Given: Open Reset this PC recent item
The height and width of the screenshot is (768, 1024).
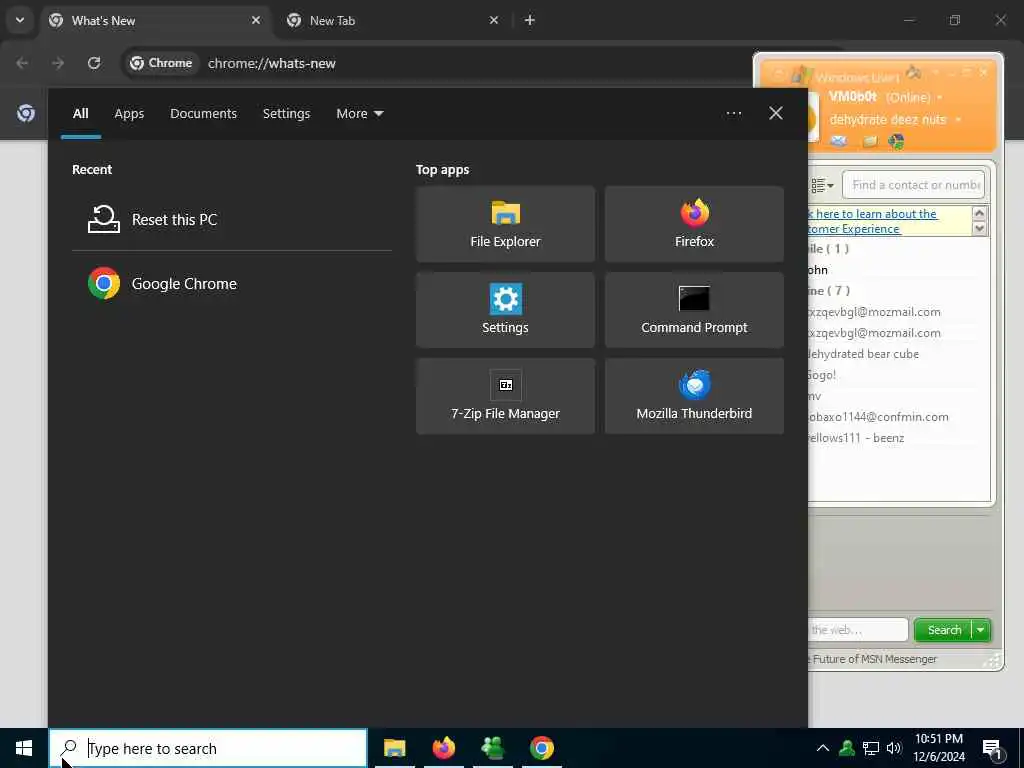Looking at the screenshot, I should (232, 219).
